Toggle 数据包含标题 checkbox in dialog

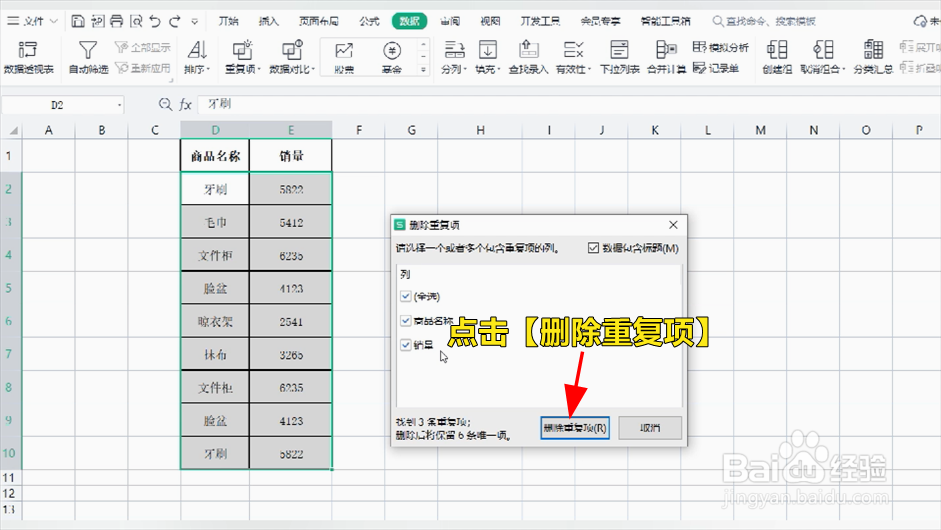594,248
